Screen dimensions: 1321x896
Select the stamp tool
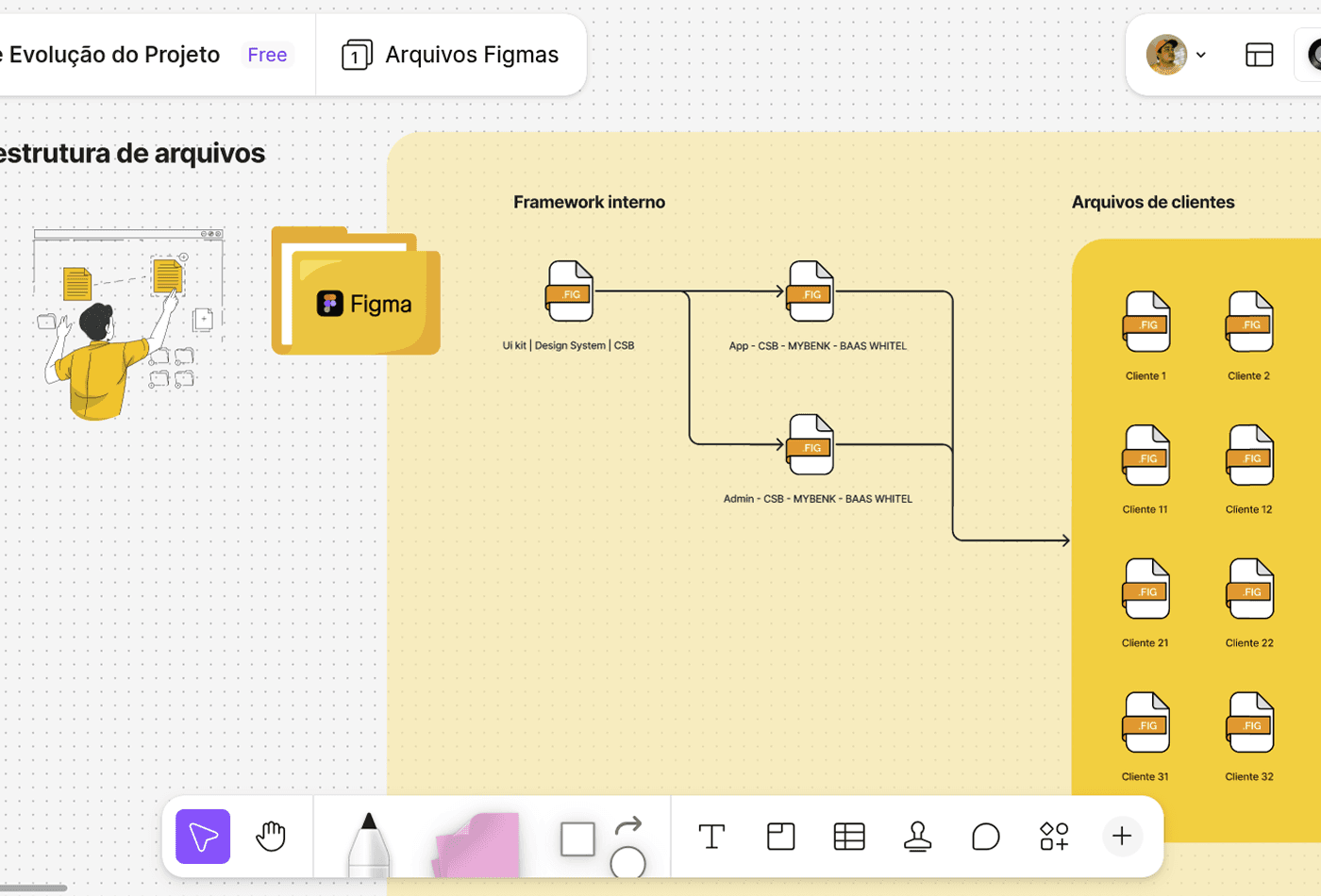click(917, 836)
